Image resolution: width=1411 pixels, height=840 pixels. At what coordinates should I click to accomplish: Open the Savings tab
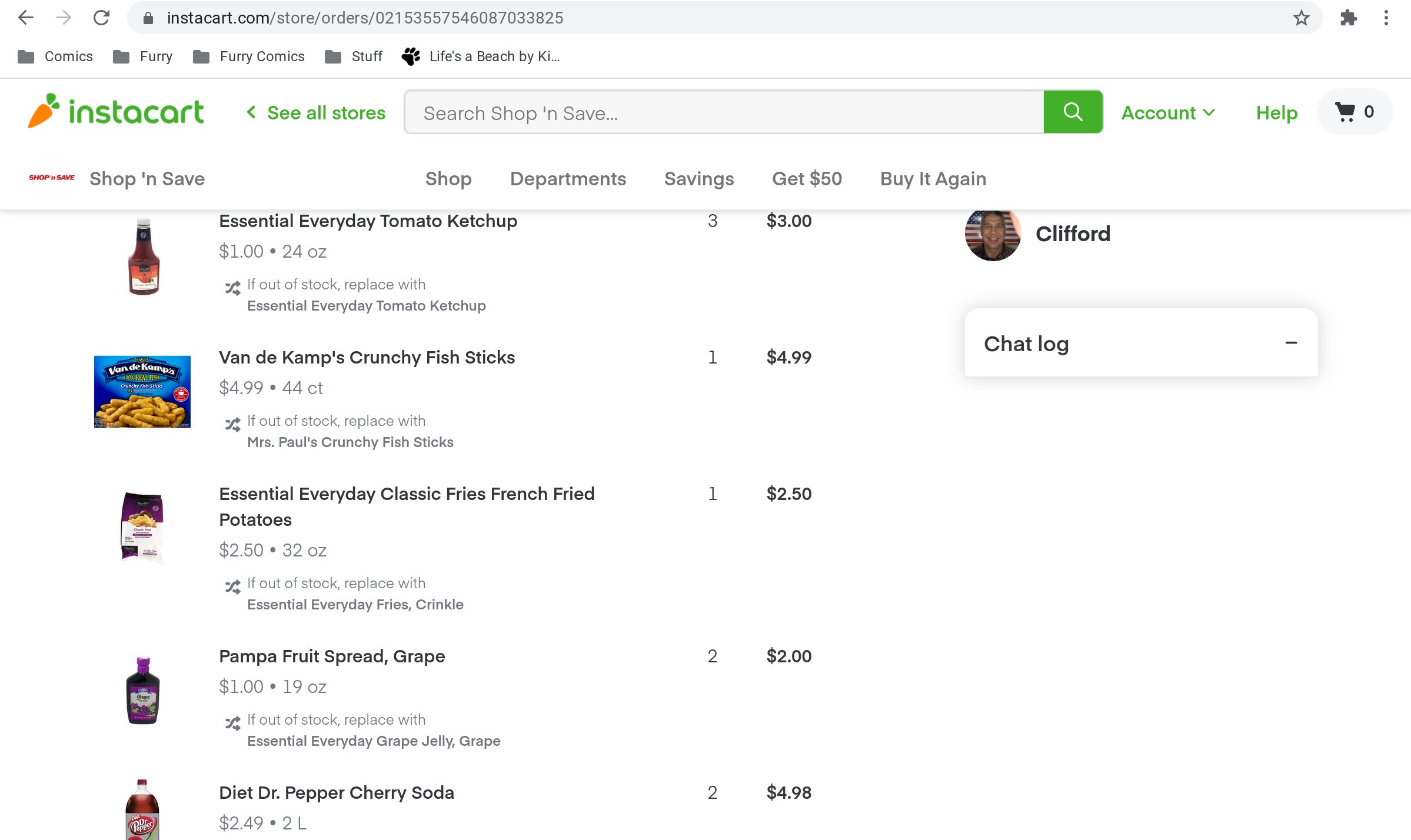699,179
